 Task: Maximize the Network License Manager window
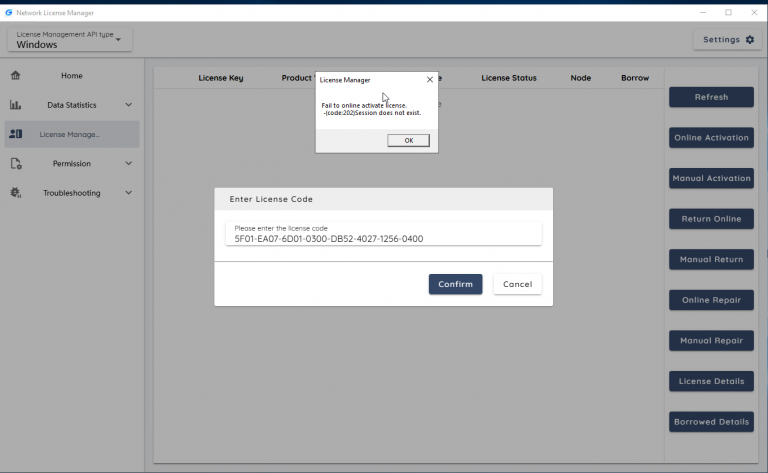(728, 13)
